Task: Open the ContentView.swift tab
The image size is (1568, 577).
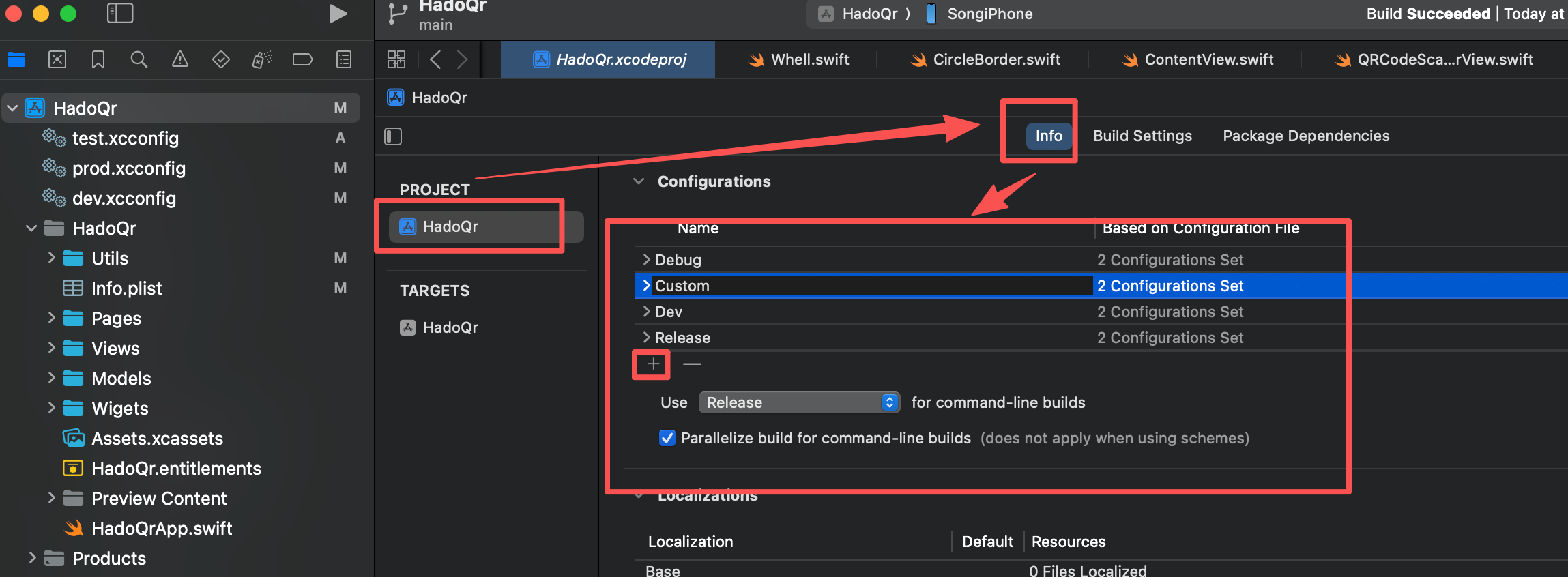Action: 1197,59
